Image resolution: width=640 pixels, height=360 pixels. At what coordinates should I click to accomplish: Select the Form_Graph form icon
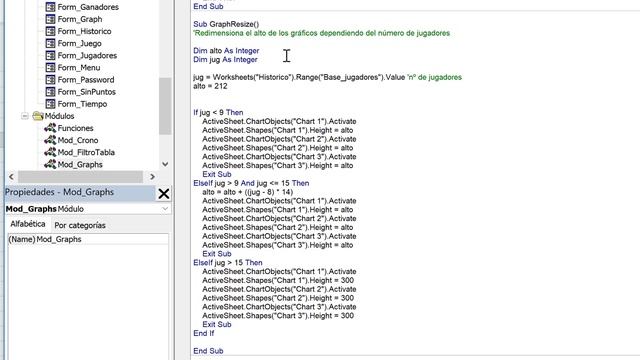click(x=50, y=19)
